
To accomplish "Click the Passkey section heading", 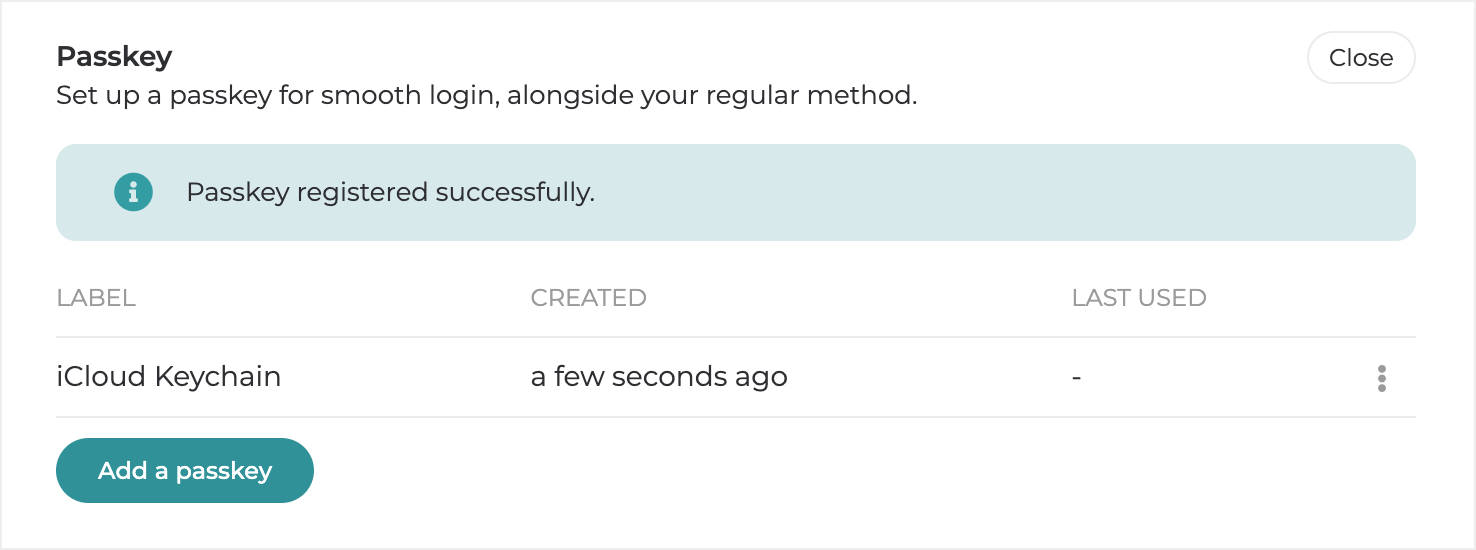I will (114, 57).
